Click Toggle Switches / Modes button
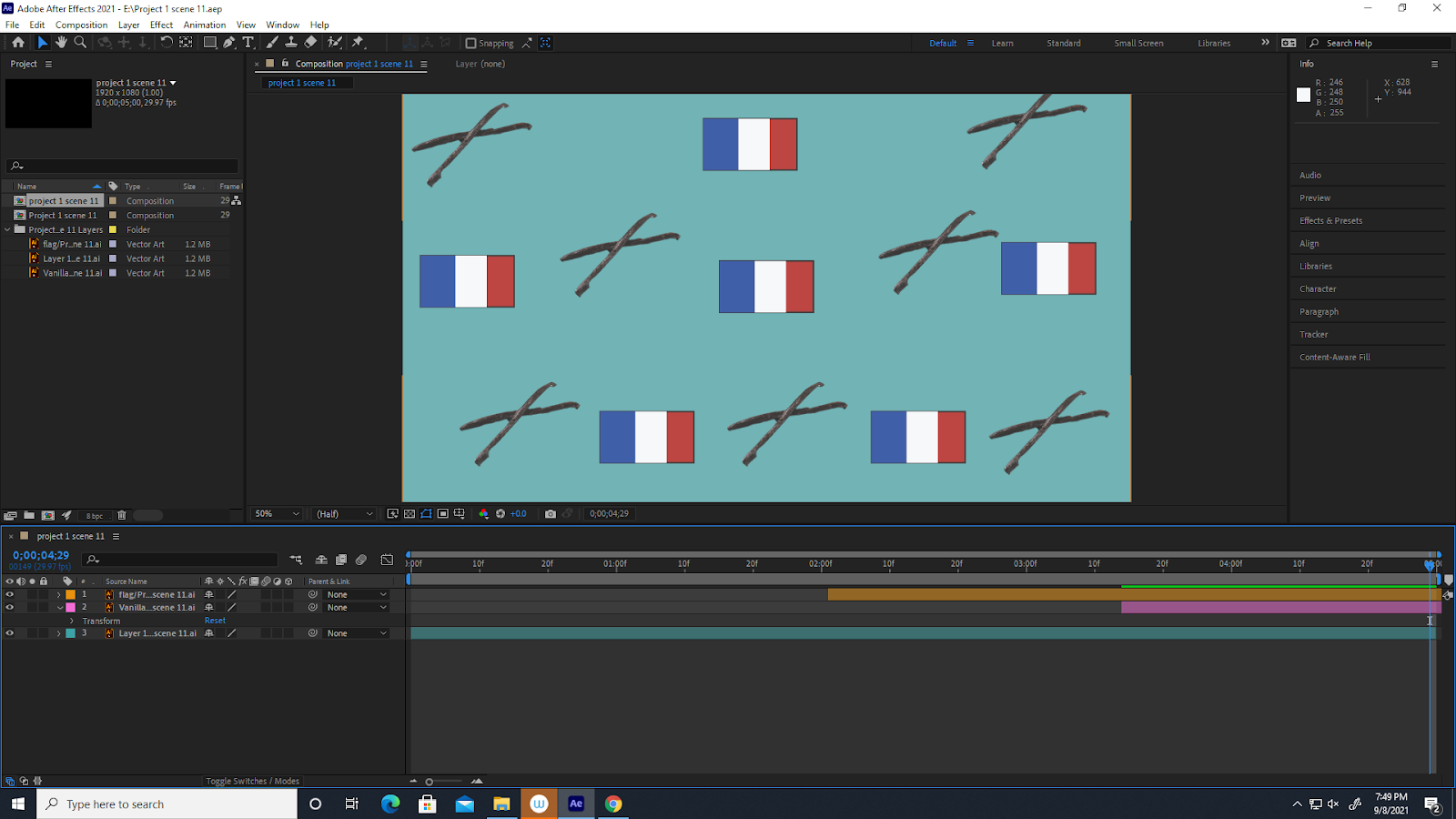The image size is (1456, 819). coord(252,781)
